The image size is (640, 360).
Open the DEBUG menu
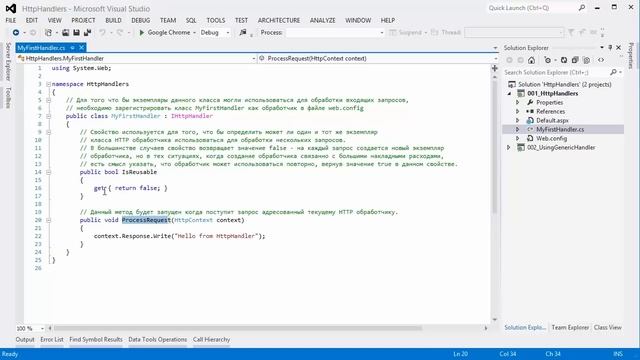tap(141, 20)
